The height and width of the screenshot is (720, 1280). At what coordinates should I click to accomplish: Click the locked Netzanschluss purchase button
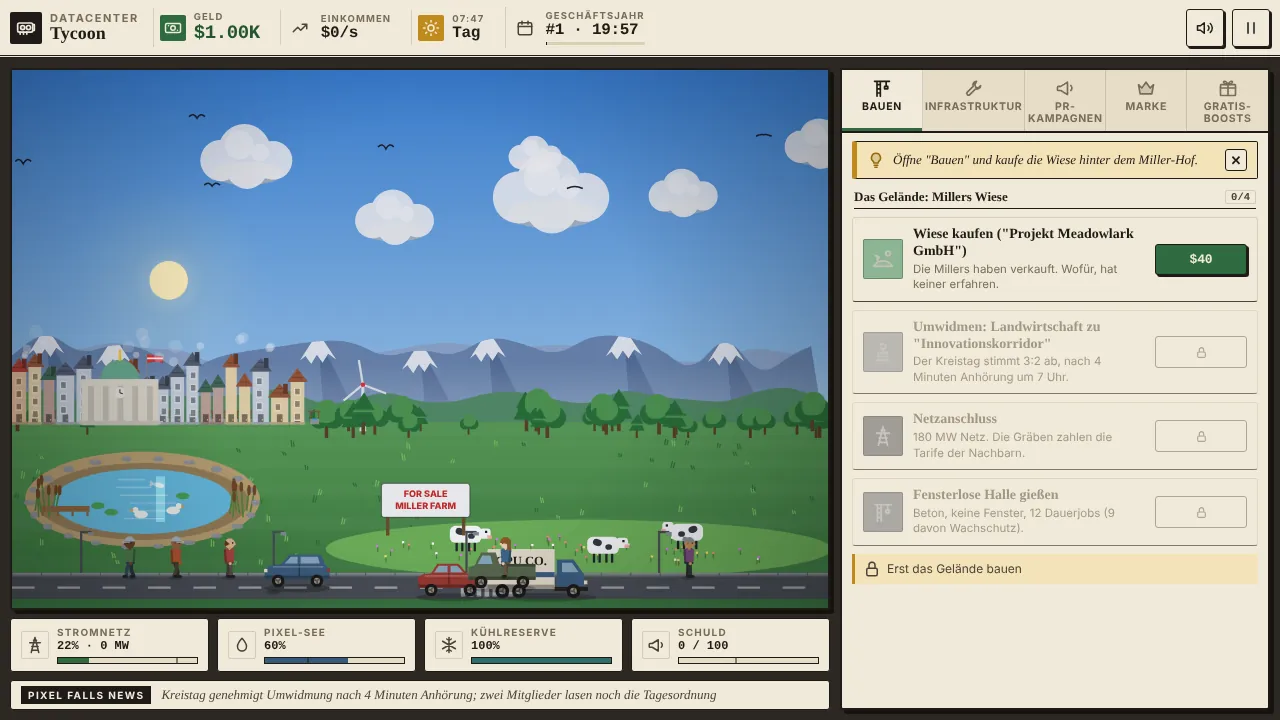[x=1201, y=436]
